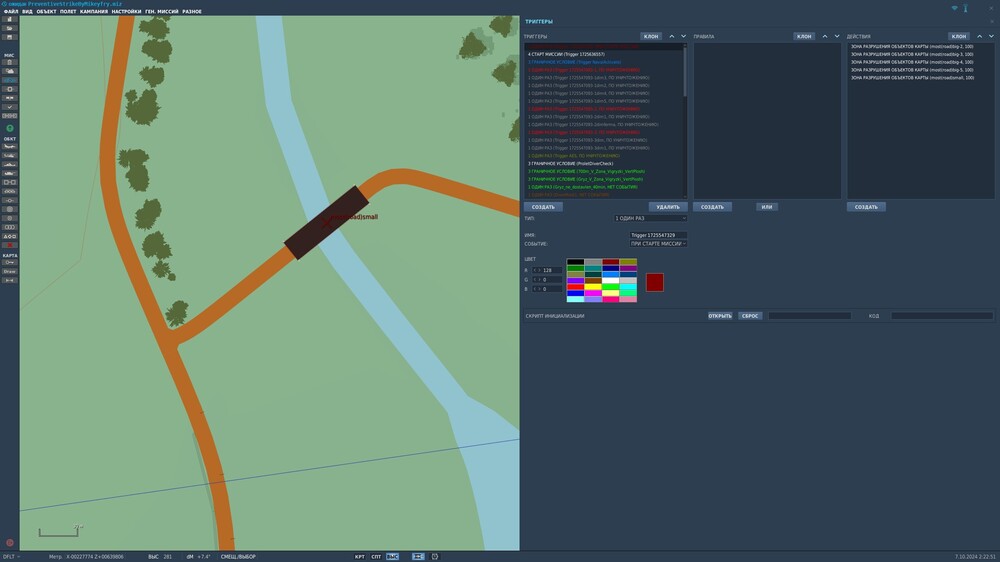The width and height of the screenshot is (1000, 562).
Task: Open the trigger type dropdown '1 ОДИН РАЗ'
Action: [x=651, y=217]
